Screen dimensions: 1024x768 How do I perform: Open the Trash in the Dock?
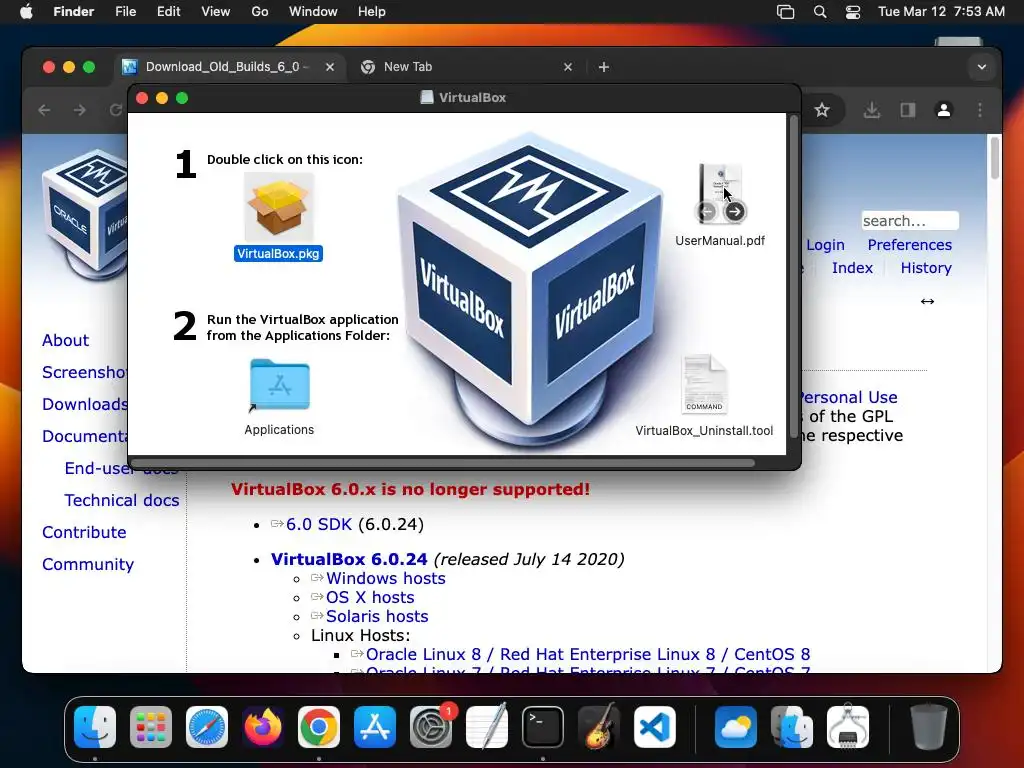928,727
